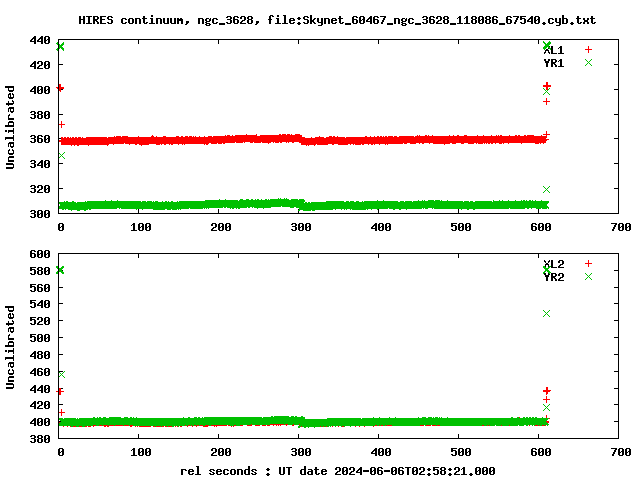Click the 600 y-axis tick on the bottom plot
The width and height of the screenshot is (640, 480).
[40, 254]
